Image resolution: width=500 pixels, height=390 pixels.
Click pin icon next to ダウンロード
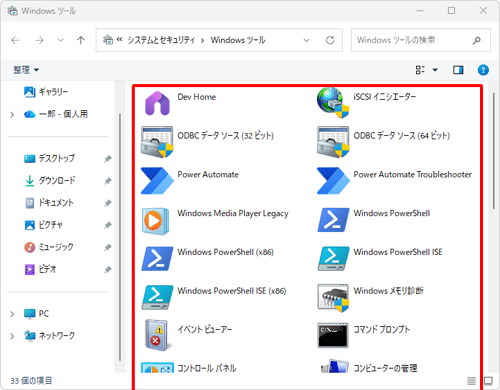[108, 181]
